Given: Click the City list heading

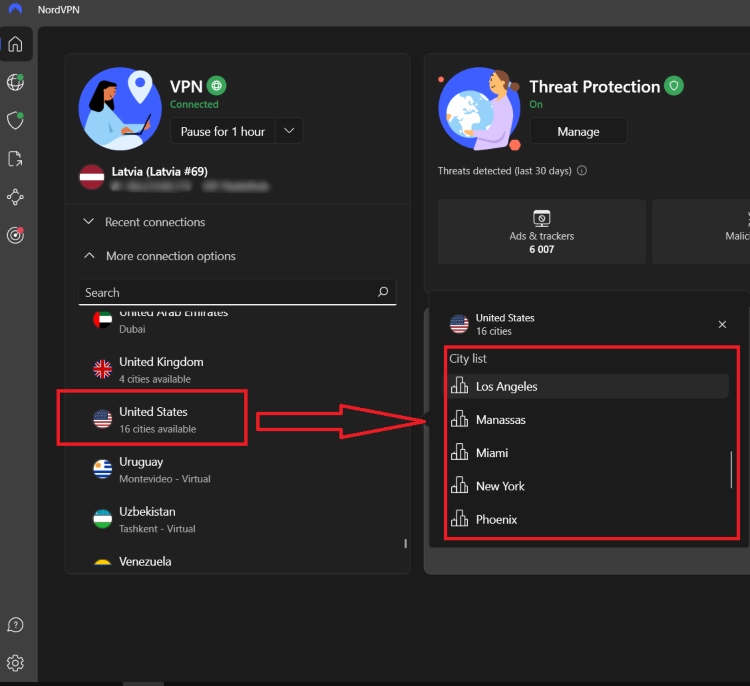Looking at the screenshot, I should coord(467,358).
